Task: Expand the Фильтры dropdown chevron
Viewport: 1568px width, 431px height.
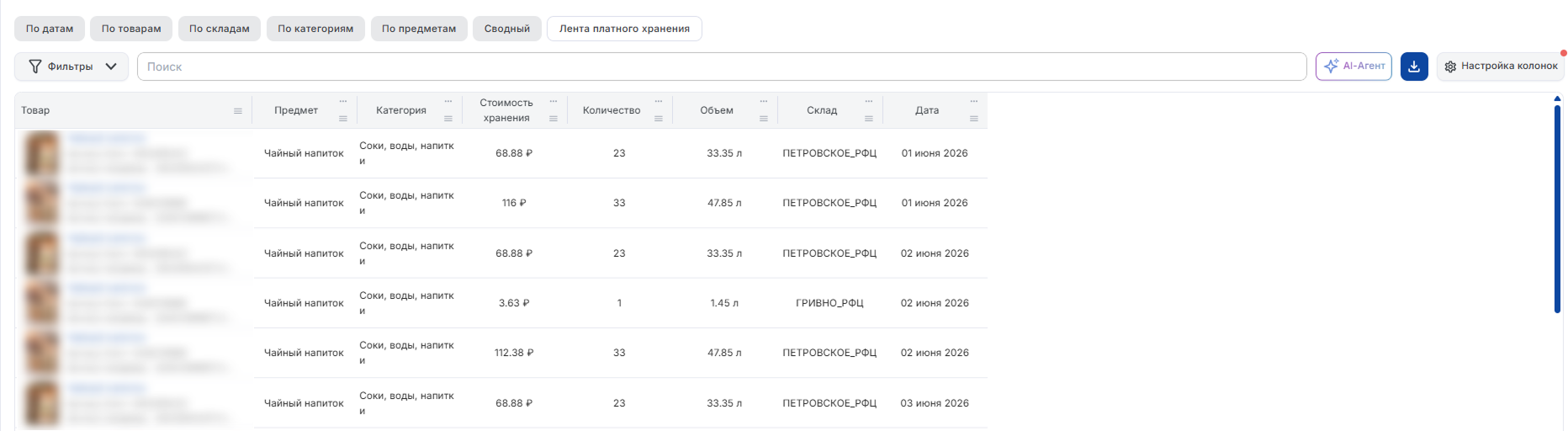Action: click(111, 67)
